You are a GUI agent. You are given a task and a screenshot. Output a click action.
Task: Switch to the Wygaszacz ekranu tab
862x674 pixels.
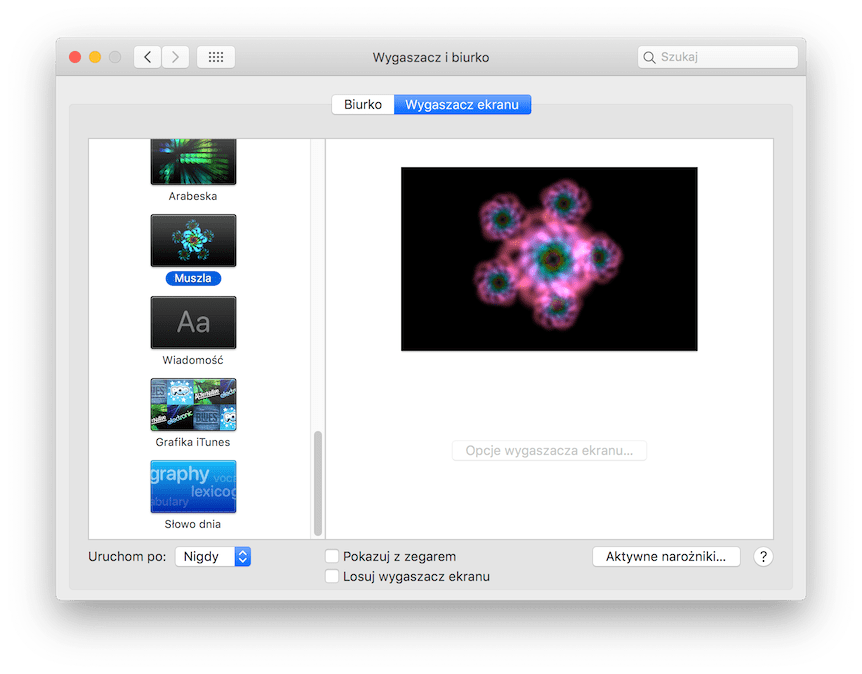[462, 104]
